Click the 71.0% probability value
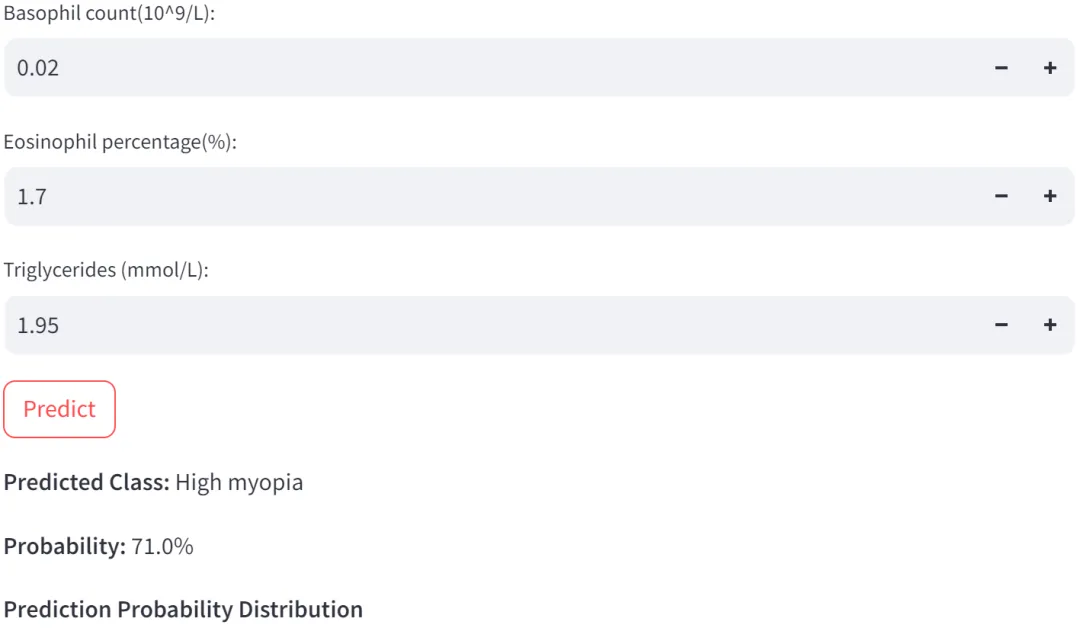The image size is (1080, 628). coord(162,546)
